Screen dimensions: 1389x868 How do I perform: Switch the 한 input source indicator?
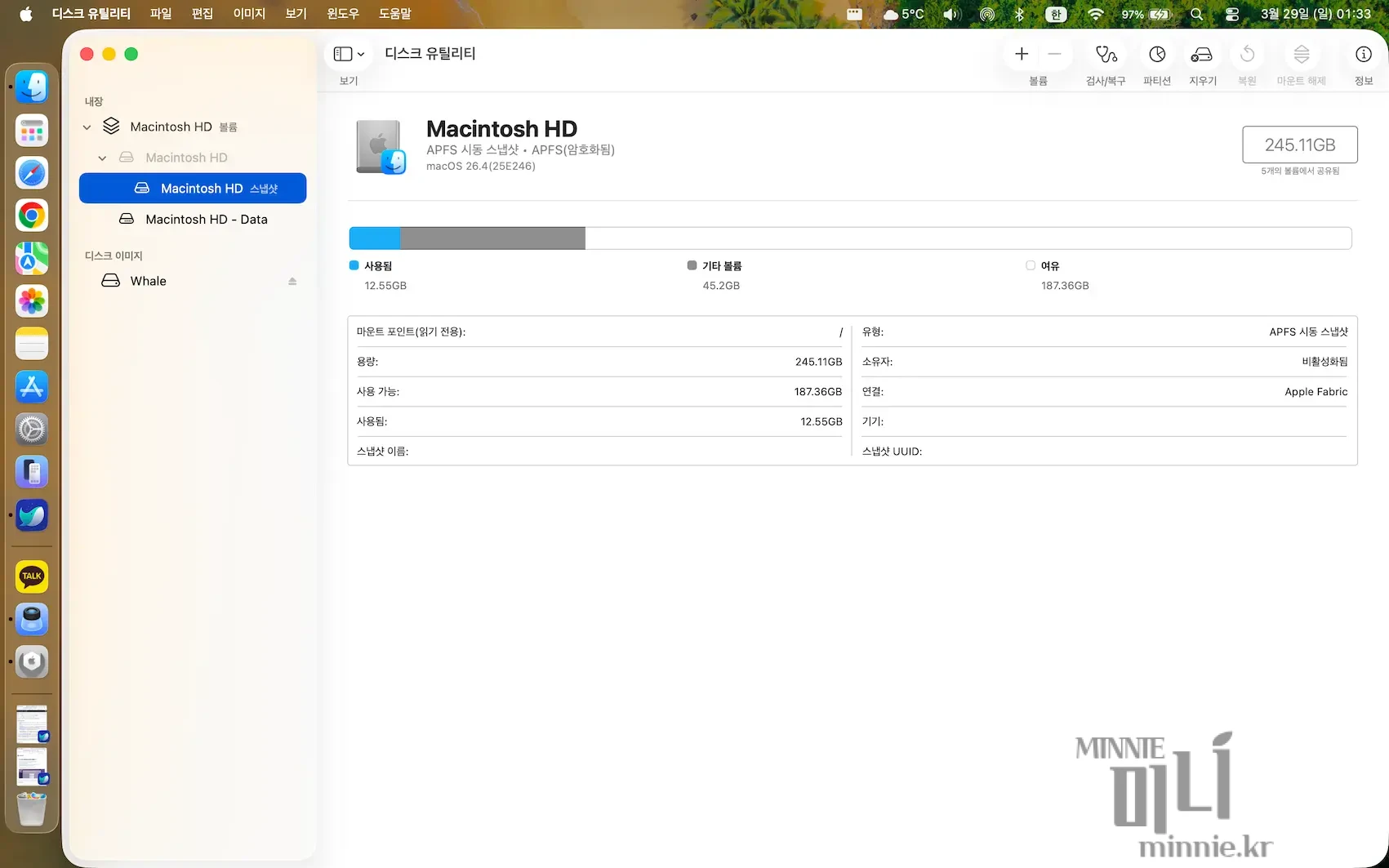pos(1056,14)
